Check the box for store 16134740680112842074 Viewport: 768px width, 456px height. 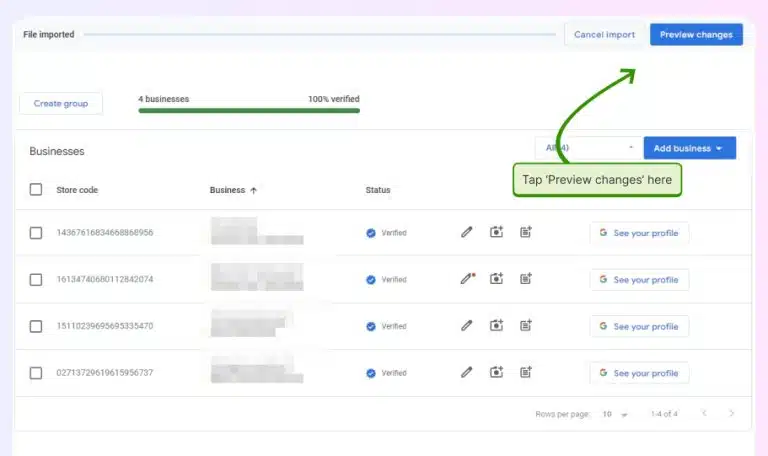tap(36, 280)
